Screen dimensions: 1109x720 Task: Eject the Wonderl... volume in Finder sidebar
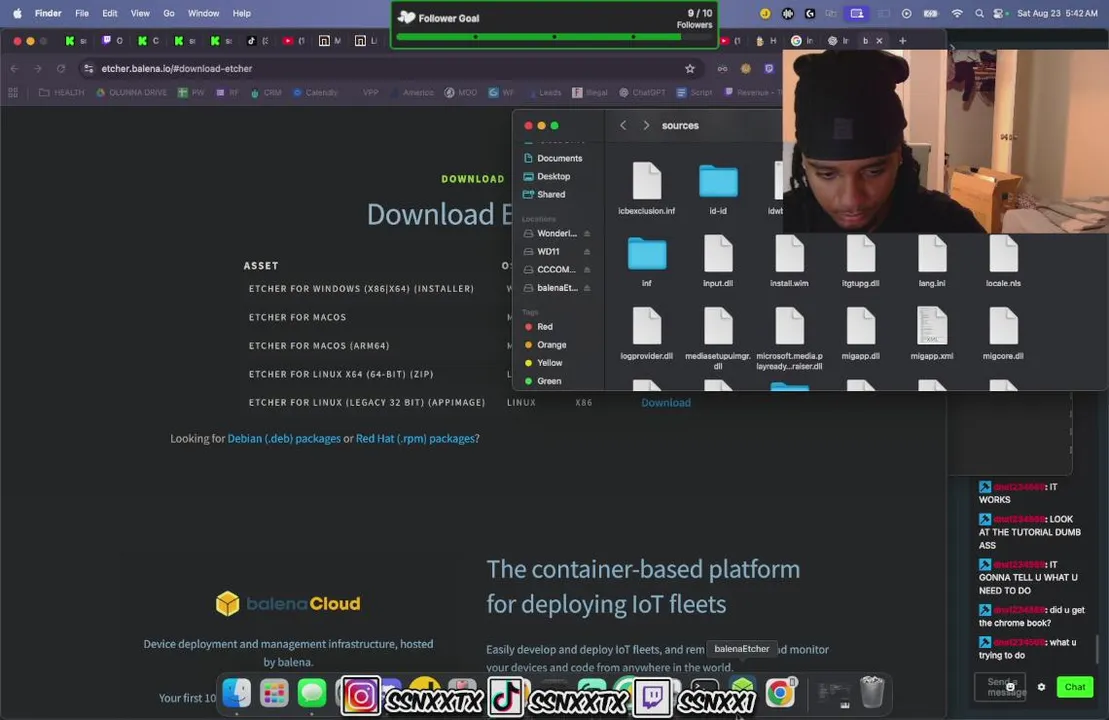(x=587, y=233)
